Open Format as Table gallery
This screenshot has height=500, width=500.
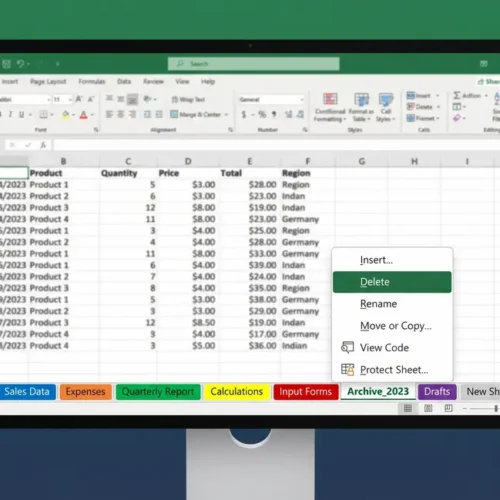pyautogui.click(x=361, y=107)
